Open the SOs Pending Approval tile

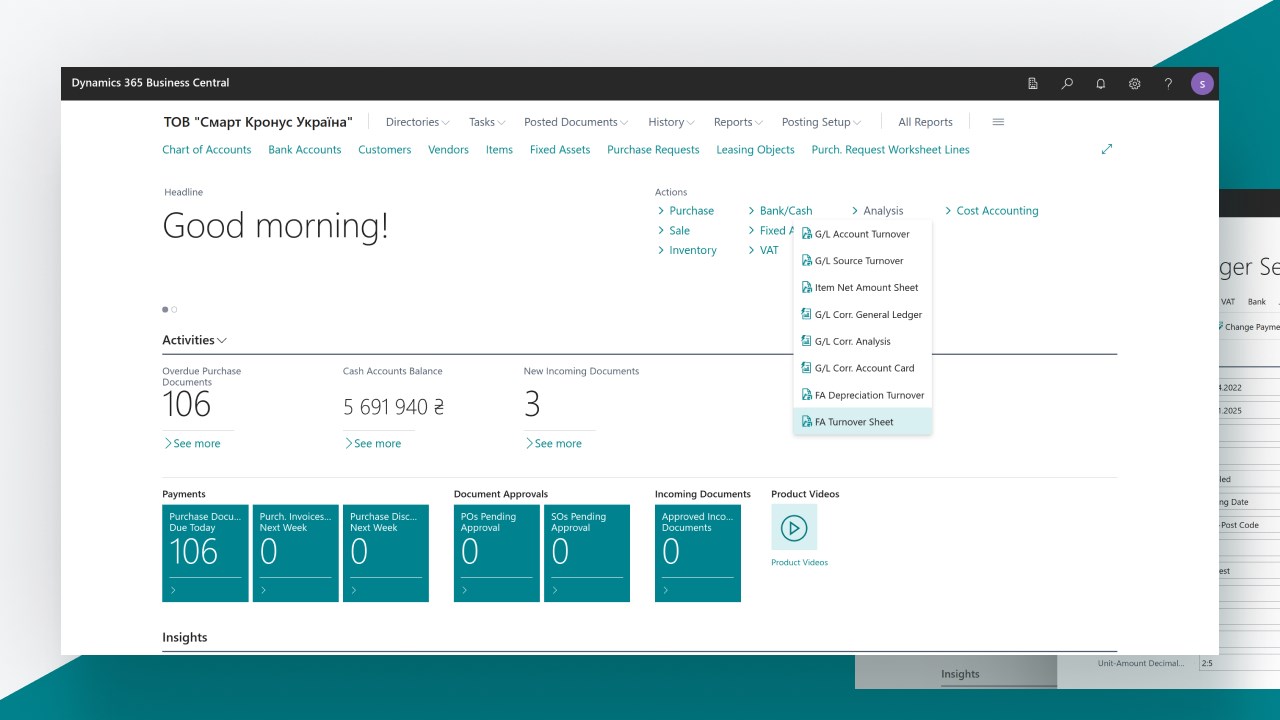pos(587,553)
